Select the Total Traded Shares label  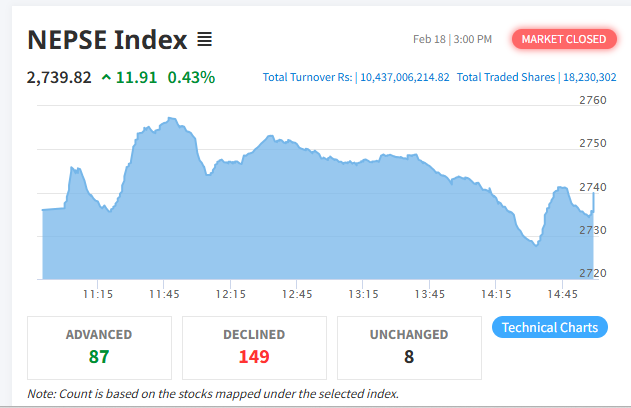pos(507,77)
